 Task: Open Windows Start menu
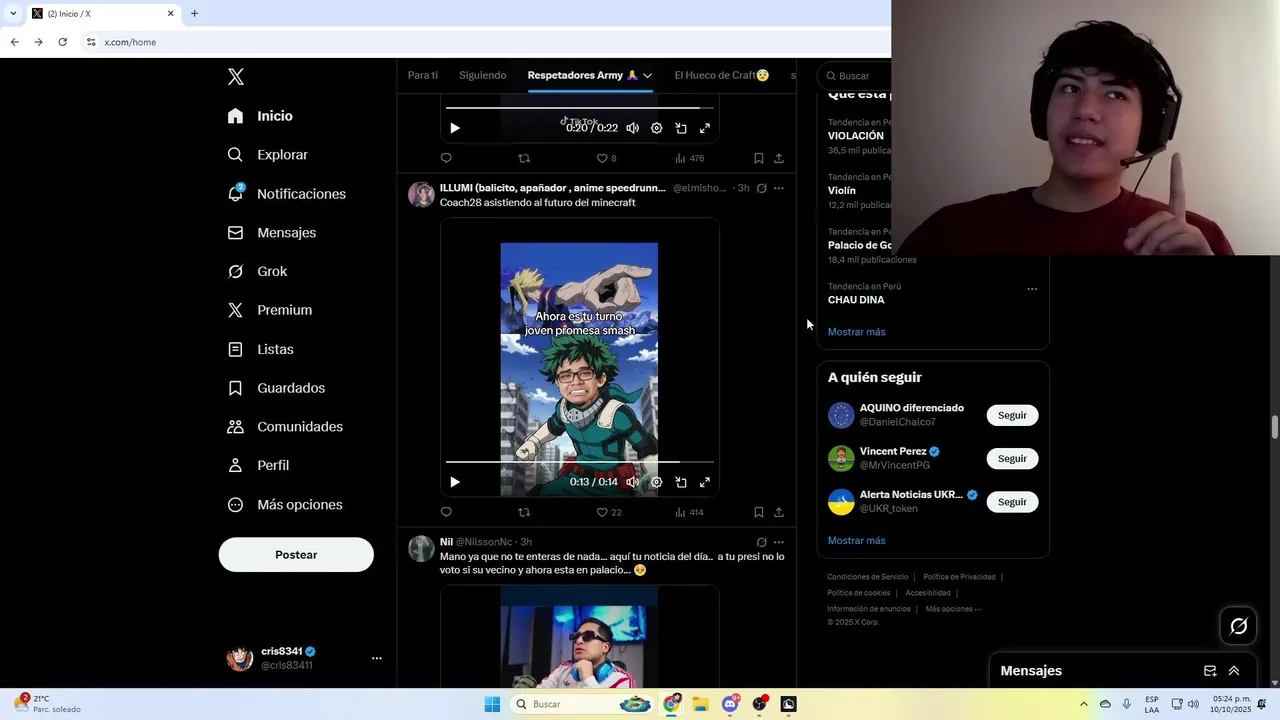click(x=492, y=704)
